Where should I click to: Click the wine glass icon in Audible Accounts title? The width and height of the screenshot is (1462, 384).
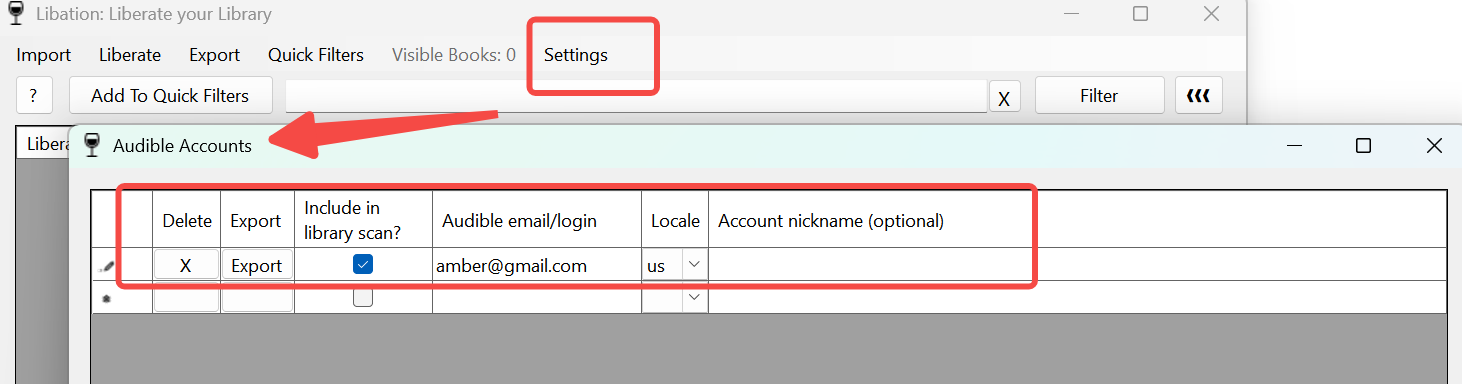point(93,145)
